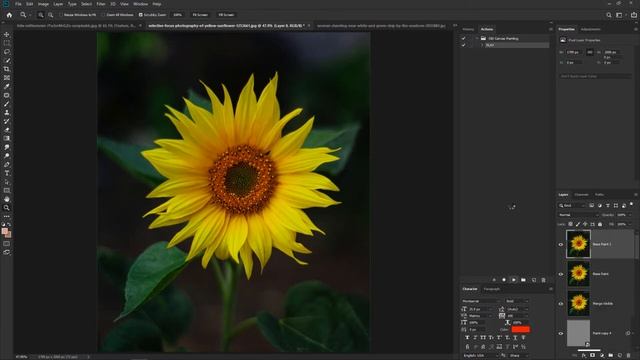Click the Fit Screen button
Image resolution: width=640 pixels, height=360 pixels.
point(200,15)
